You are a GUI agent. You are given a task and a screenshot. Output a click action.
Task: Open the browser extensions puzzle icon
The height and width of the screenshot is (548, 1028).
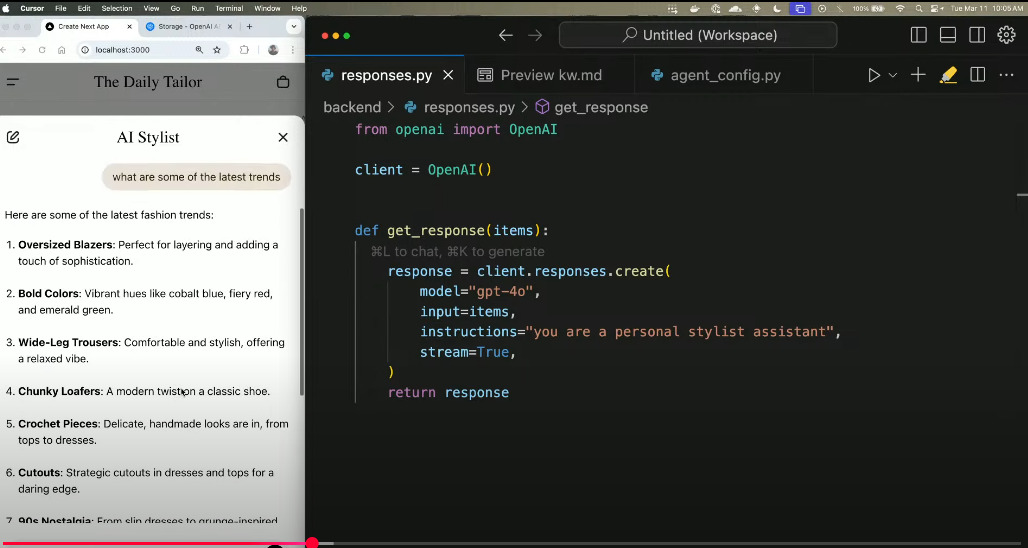[x=244, y=50]
